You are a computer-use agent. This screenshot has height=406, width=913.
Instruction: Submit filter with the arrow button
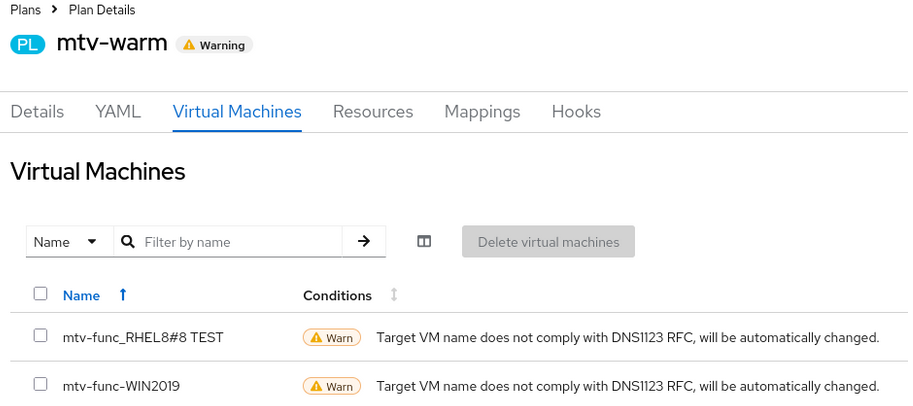364,242
